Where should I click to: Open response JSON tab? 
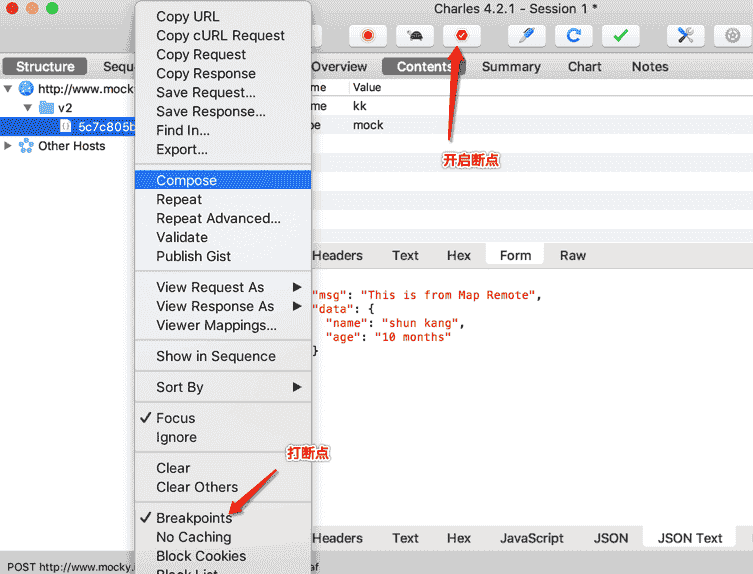pyautogui.click(x=610, y=538)
